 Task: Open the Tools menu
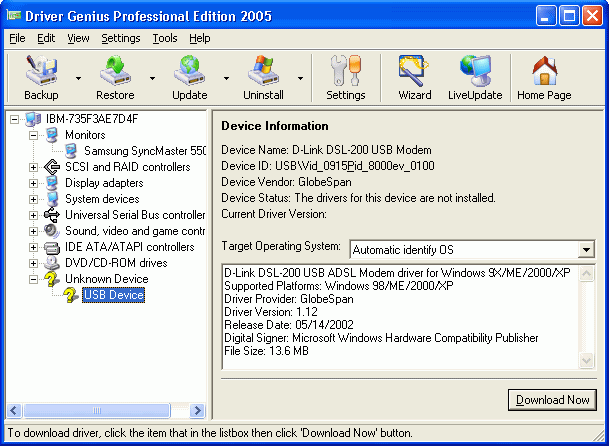[165, 38]
